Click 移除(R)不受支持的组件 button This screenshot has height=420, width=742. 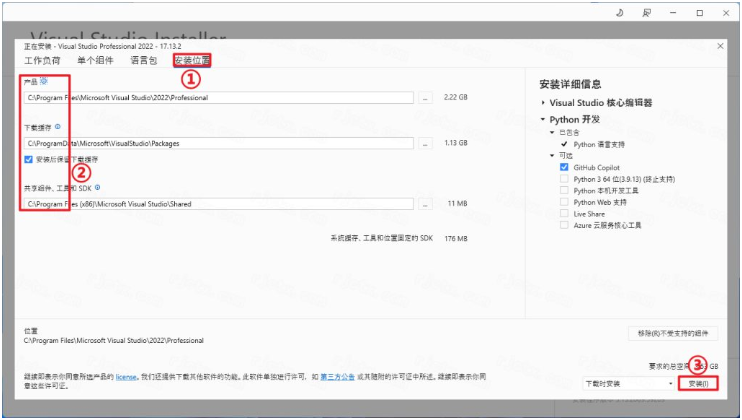pyautogui.click(x=673, y=333)
